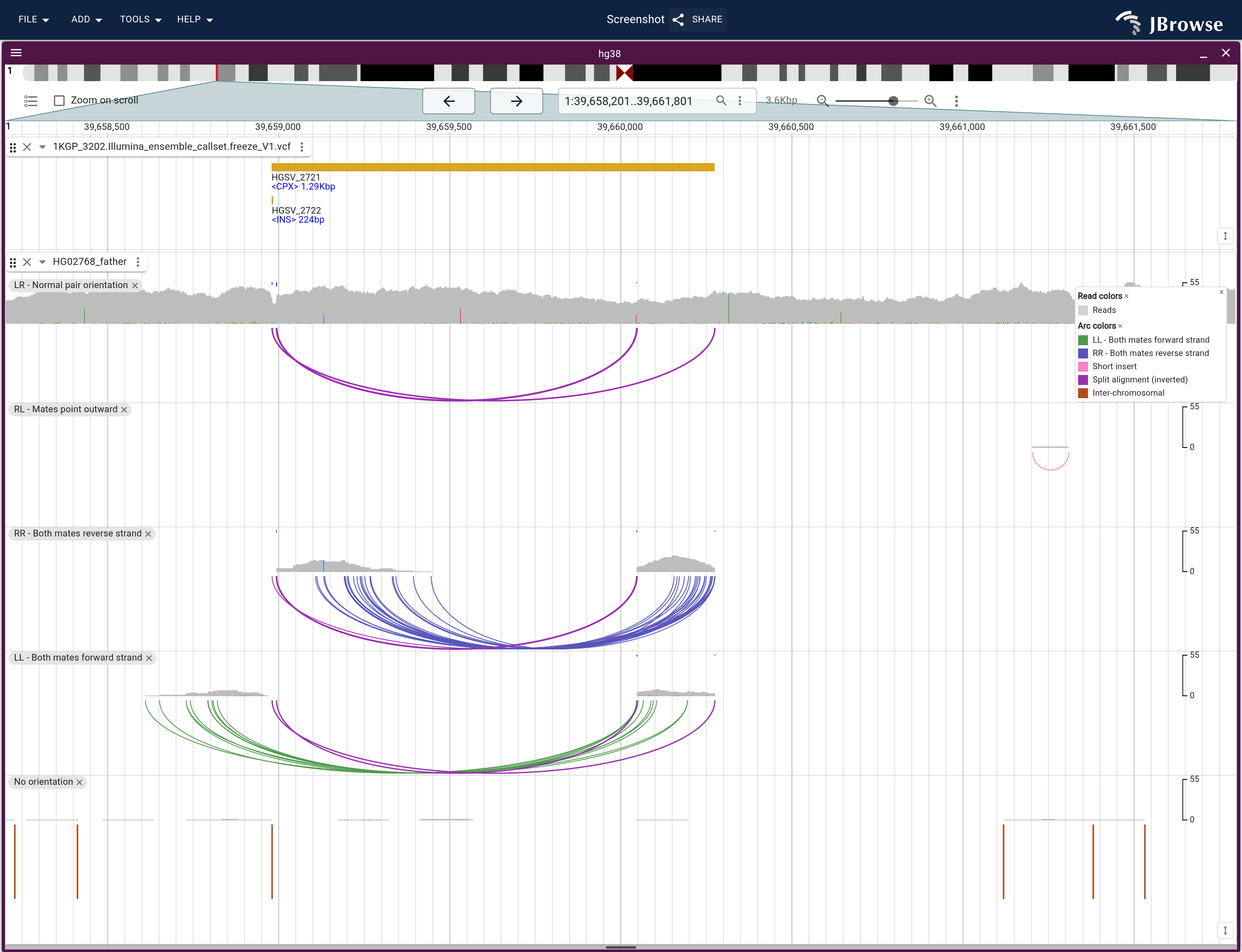Remove RL Mates point outward tag
Screen dimensions: 1242x952
click(x=124, y=410)
